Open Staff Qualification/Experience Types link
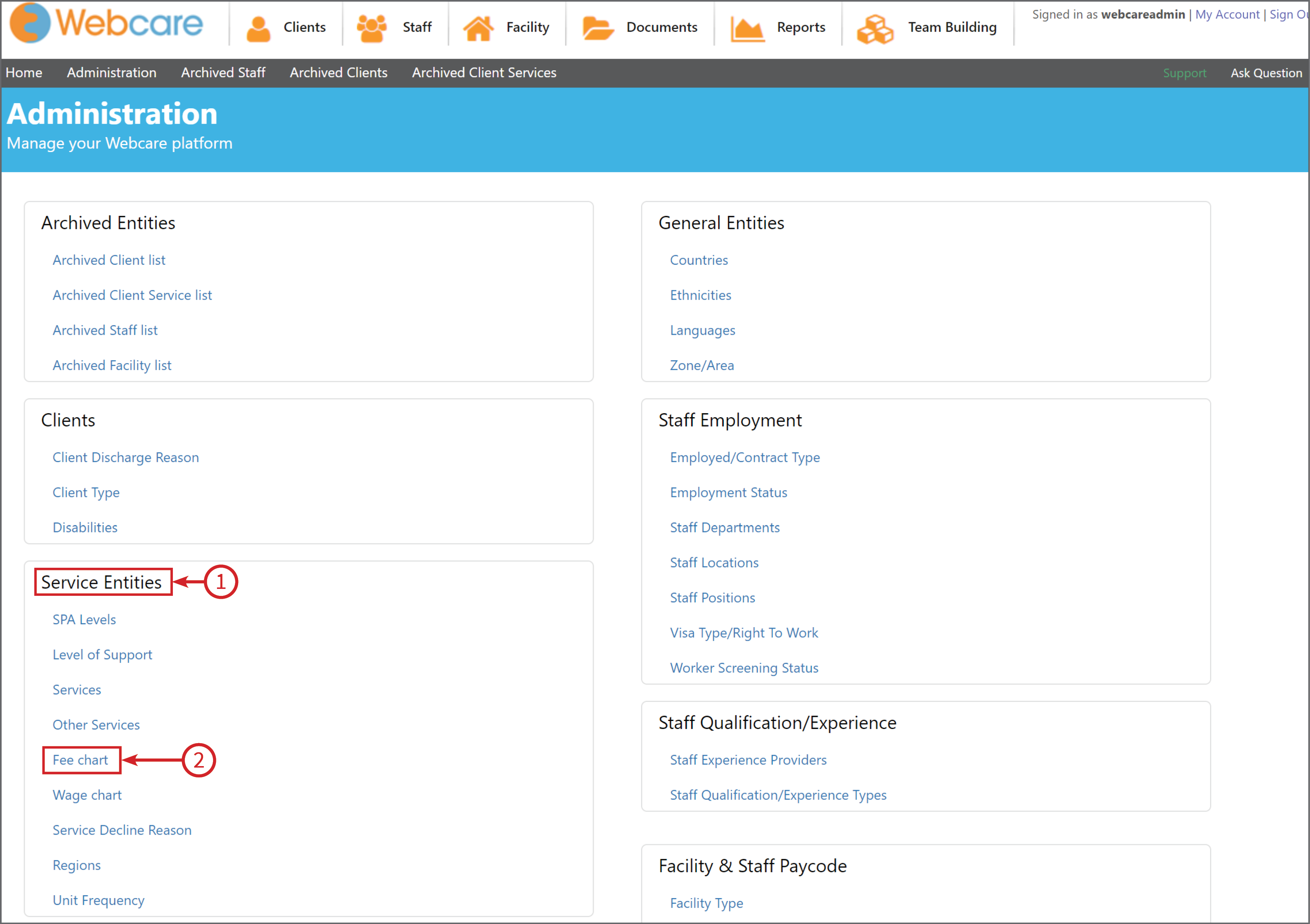Viewport: 1310px width, 924px height. [x=778, y=795]
